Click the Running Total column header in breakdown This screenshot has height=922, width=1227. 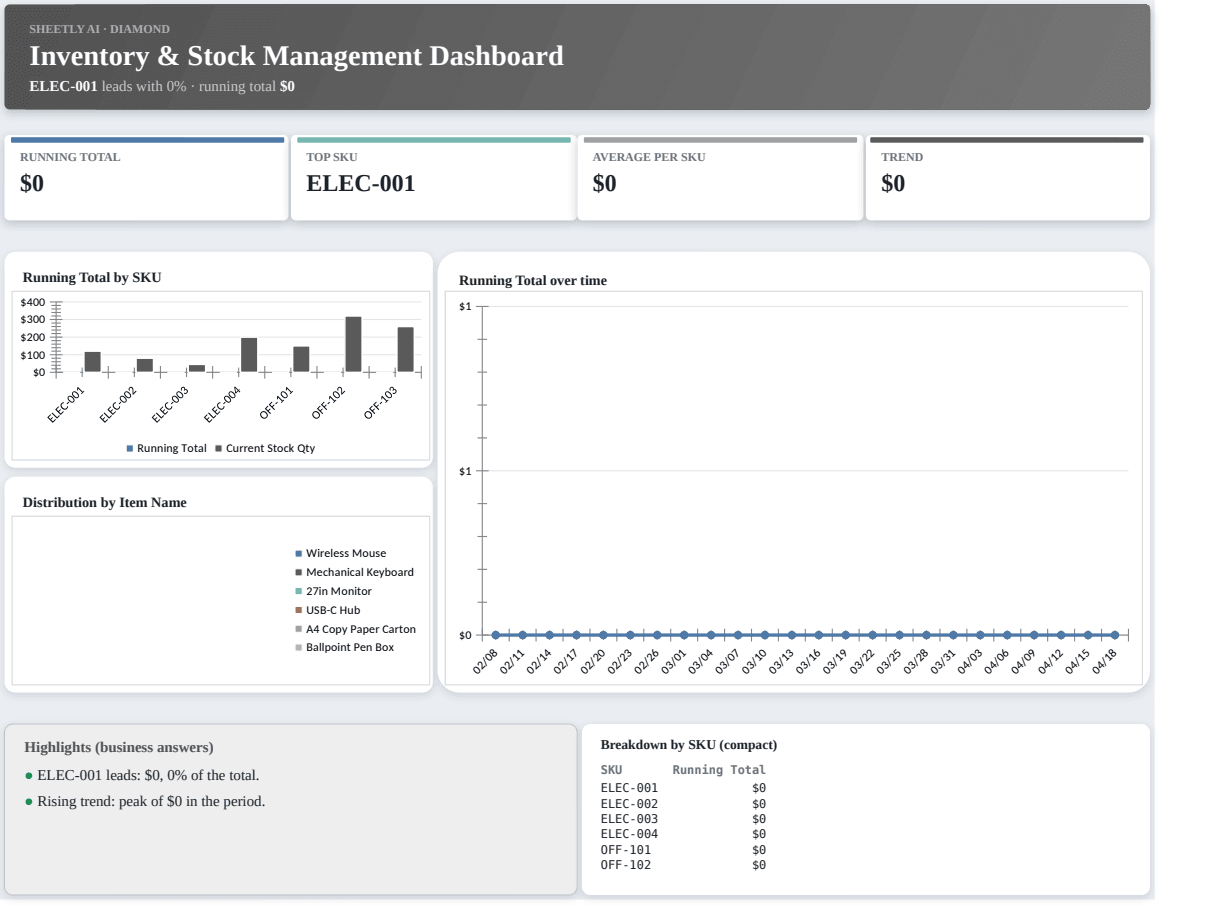[719, 770]
